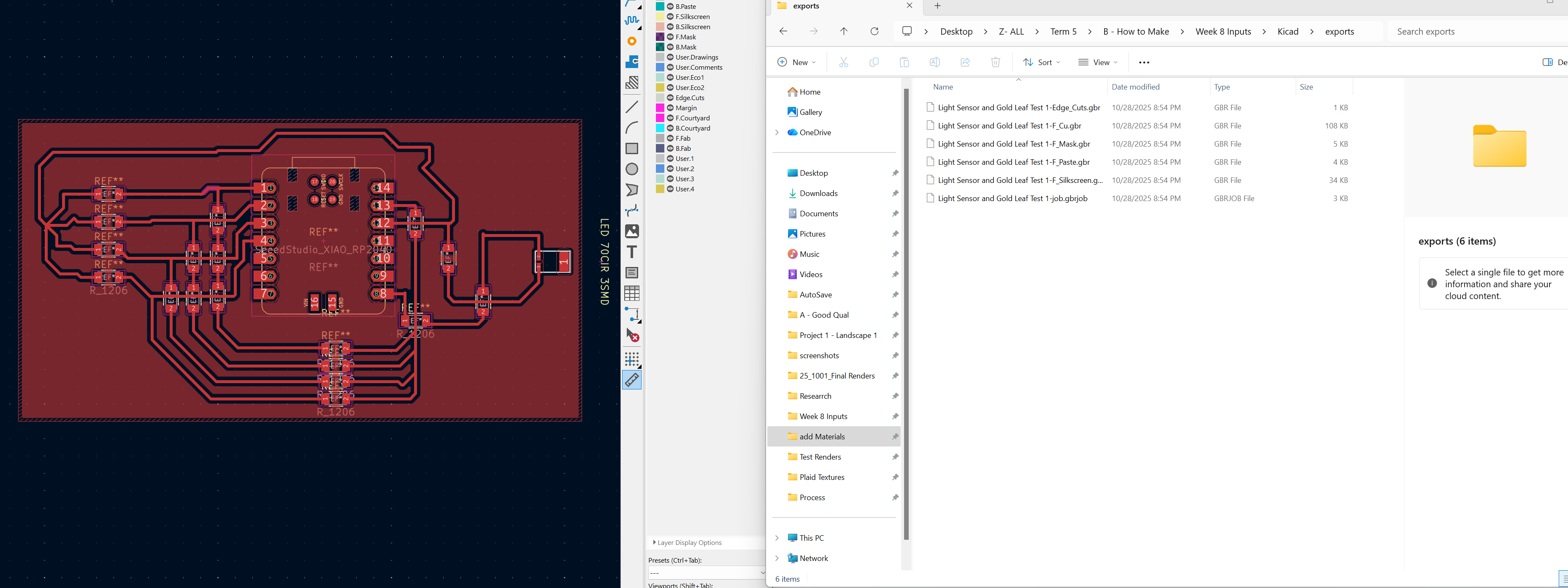Hide the Edge.Cuts layer visibility
The height and width of the screenshot is (588, 1568).
[670, 98]
